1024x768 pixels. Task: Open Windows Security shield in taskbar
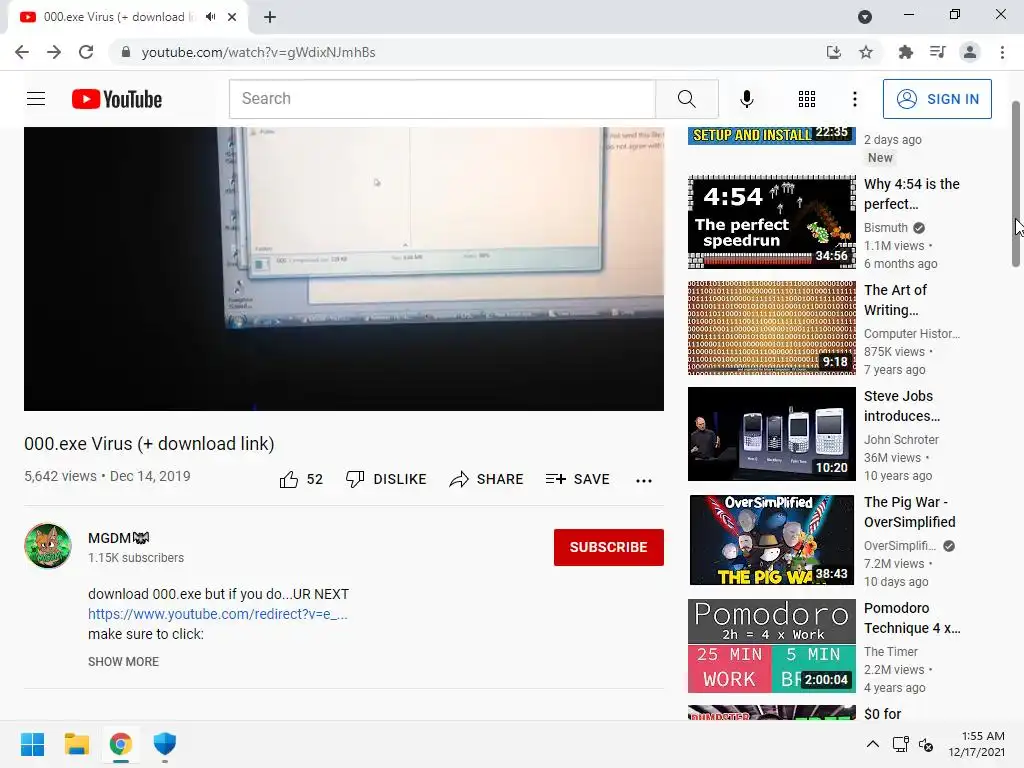point(165,744)
